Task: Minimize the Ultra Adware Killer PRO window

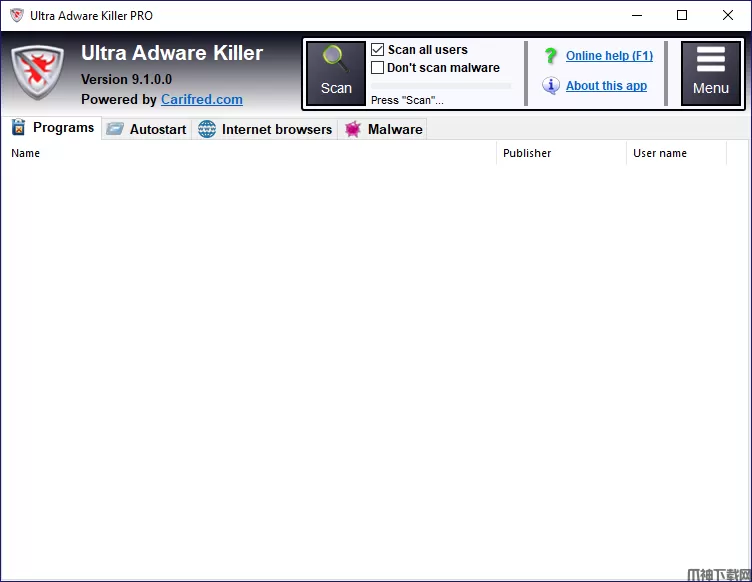Action: [x=637, y=15]
